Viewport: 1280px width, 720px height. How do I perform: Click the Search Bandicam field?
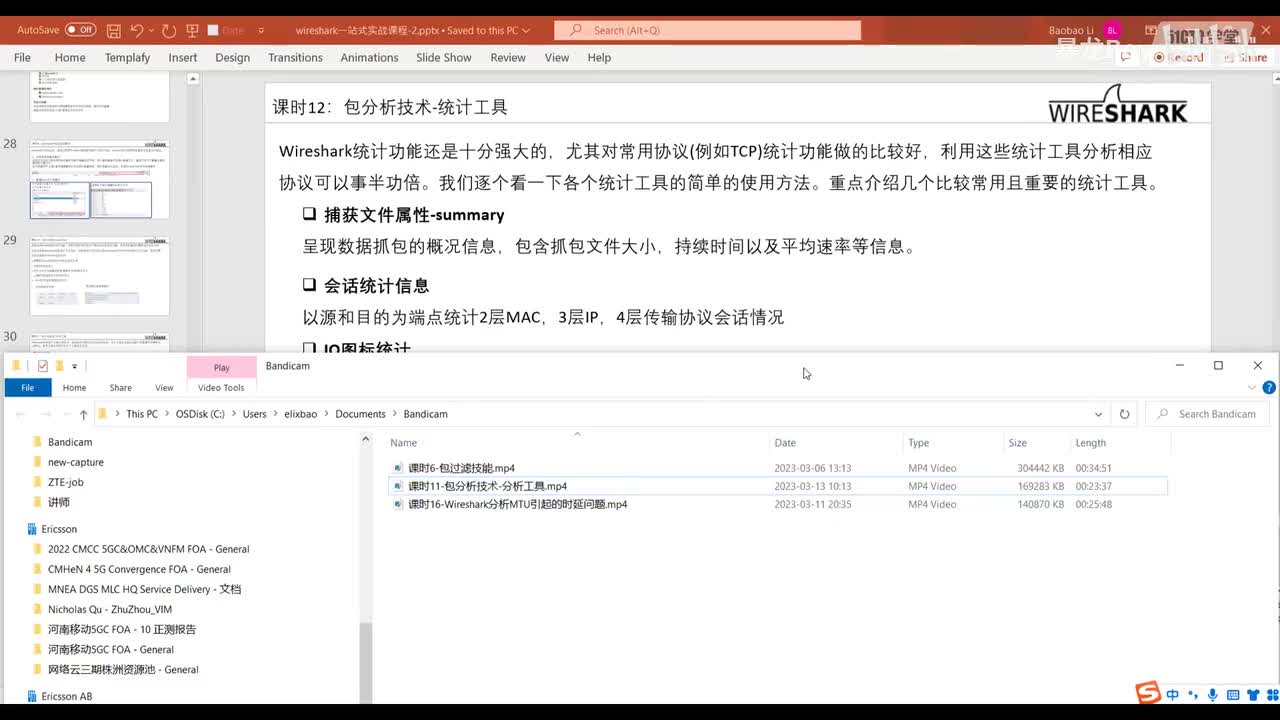[1209, 414]
